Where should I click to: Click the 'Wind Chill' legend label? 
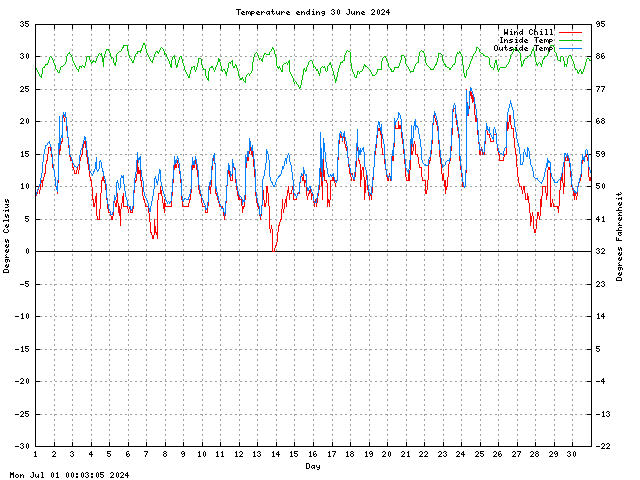(x=529, y=32)
